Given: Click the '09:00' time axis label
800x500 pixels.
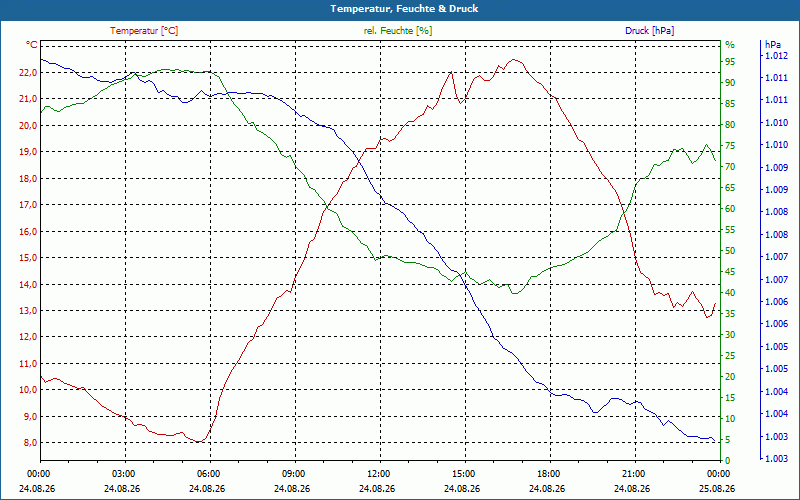Looking at the screenshot, I should (x=295, y=473).
